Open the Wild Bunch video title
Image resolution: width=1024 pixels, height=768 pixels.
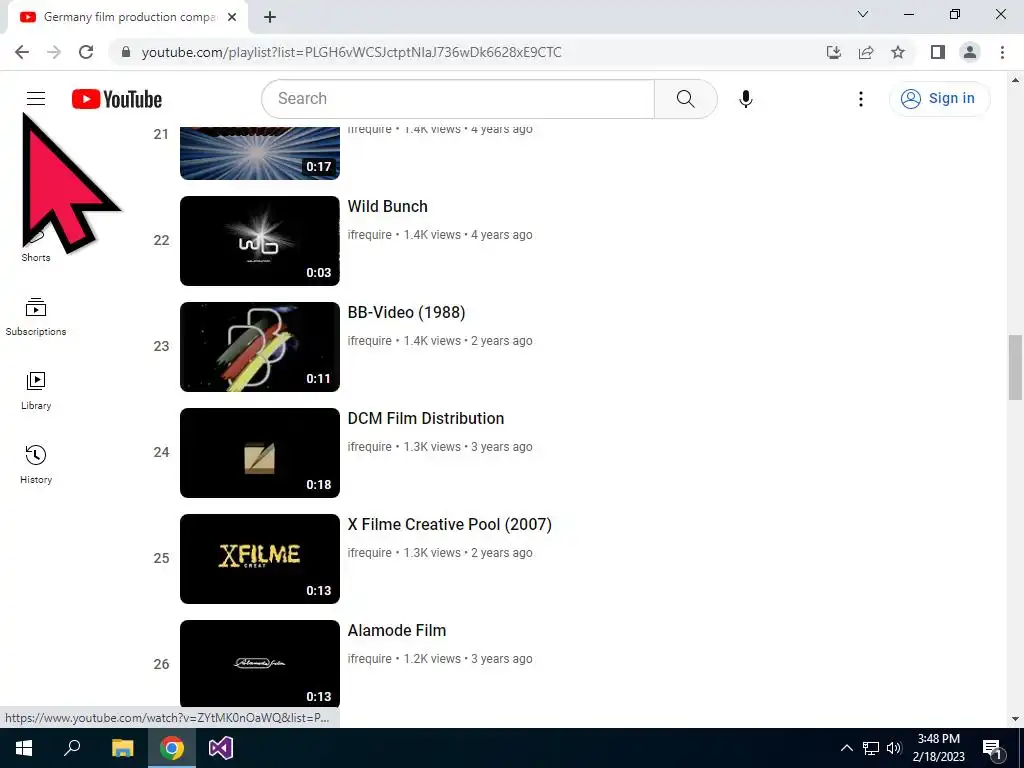pyautogui.click(x=387, y=206)
